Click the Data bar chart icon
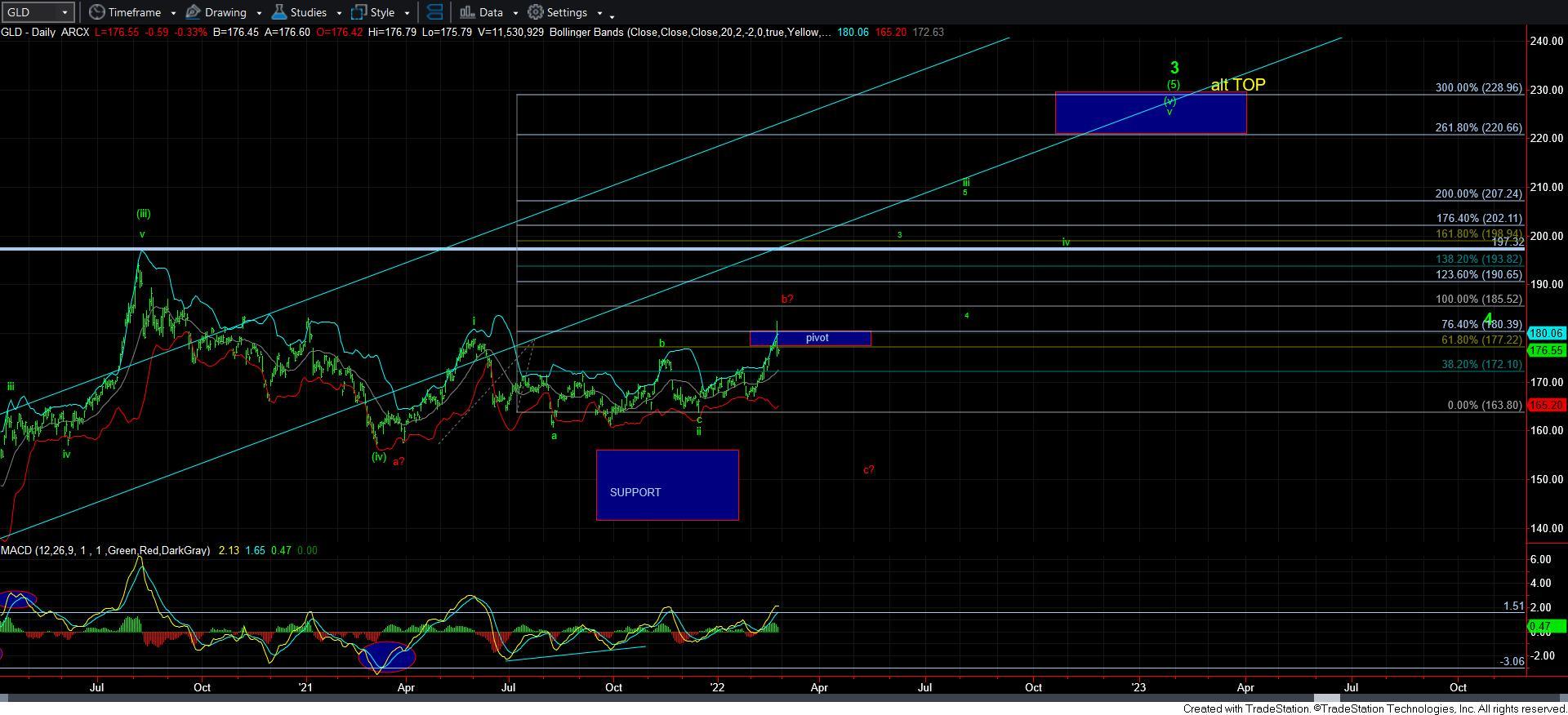1568x715 pixels. pyautogui.click(x=467, y=12)
